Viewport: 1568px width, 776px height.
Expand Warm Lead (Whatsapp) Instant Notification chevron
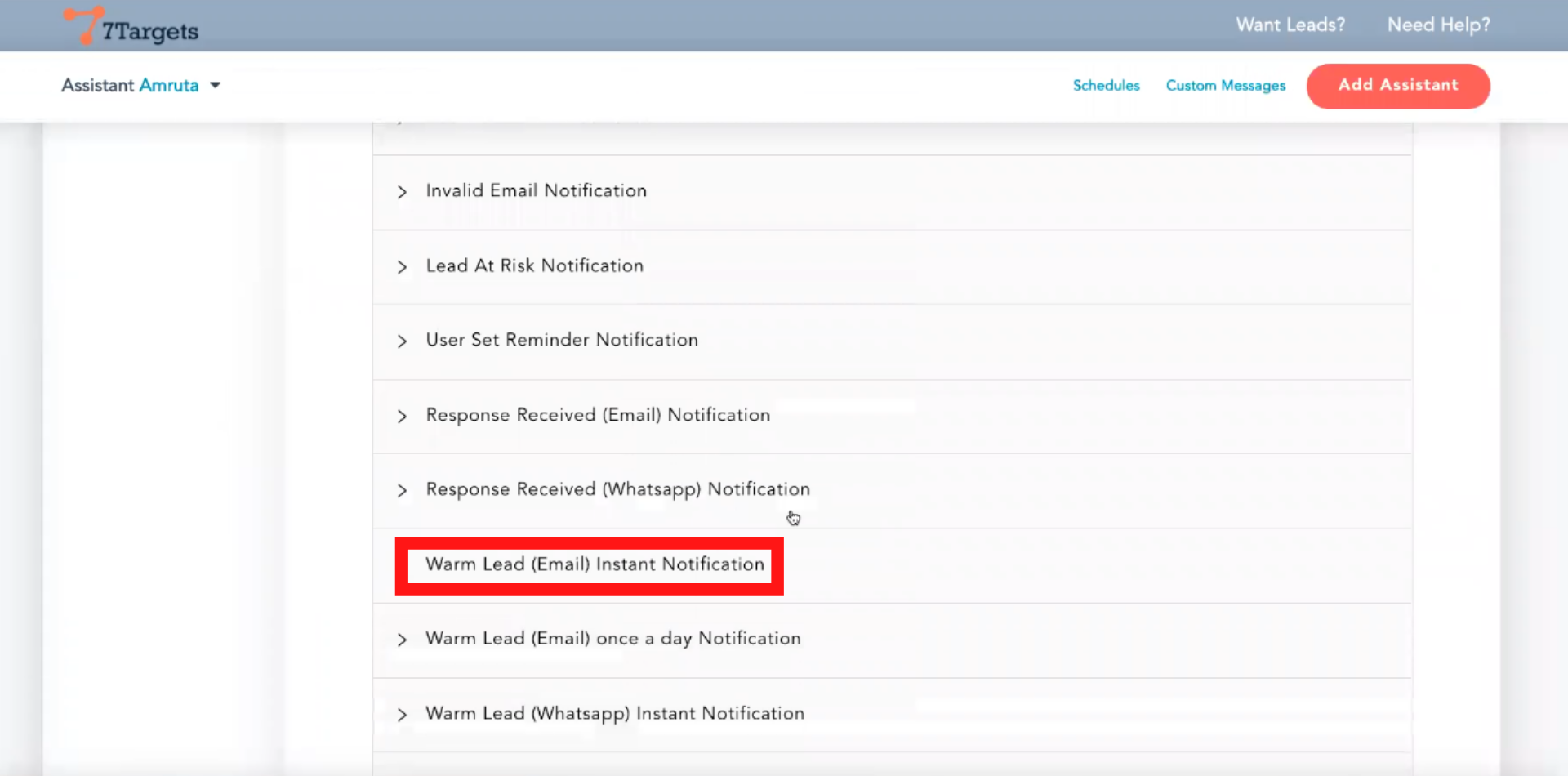(x=402, y=715)
